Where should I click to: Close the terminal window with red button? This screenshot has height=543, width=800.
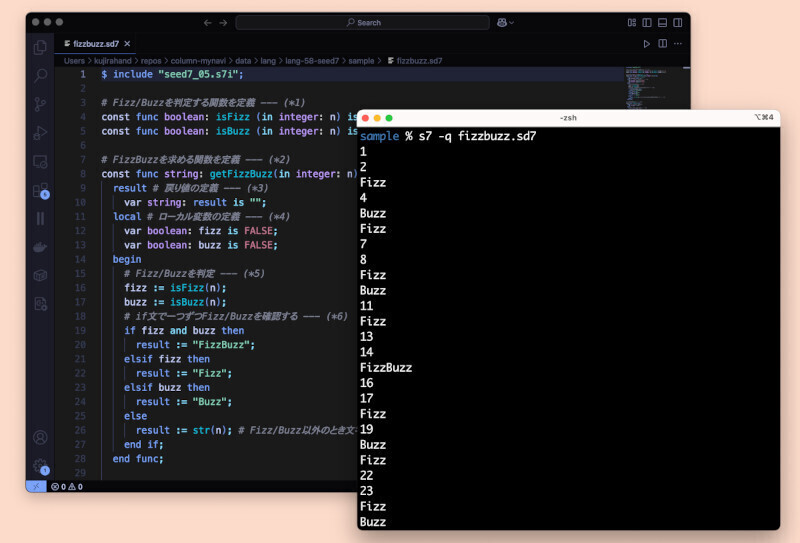[365, 118]
